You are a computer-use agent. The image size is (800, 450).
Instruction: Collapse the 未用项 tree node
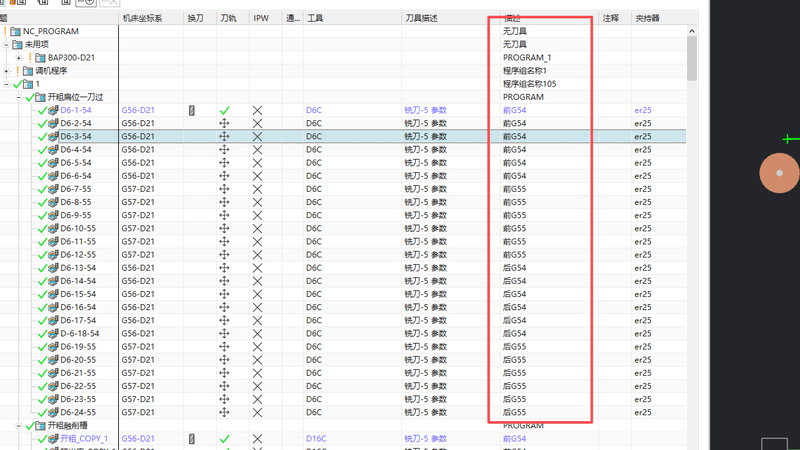6,44
